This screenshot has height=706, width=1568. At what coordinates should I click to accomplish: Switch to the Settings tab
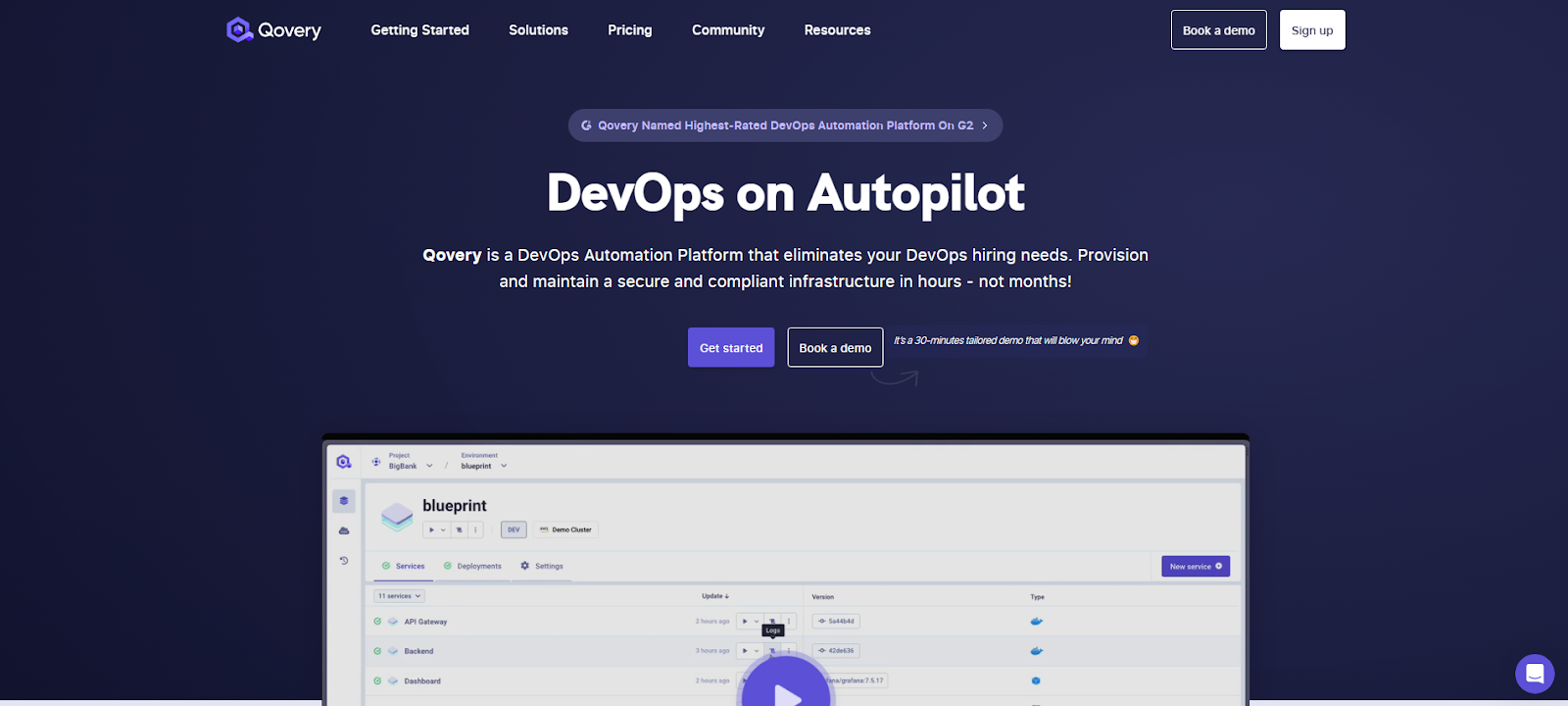coord(542,566)
